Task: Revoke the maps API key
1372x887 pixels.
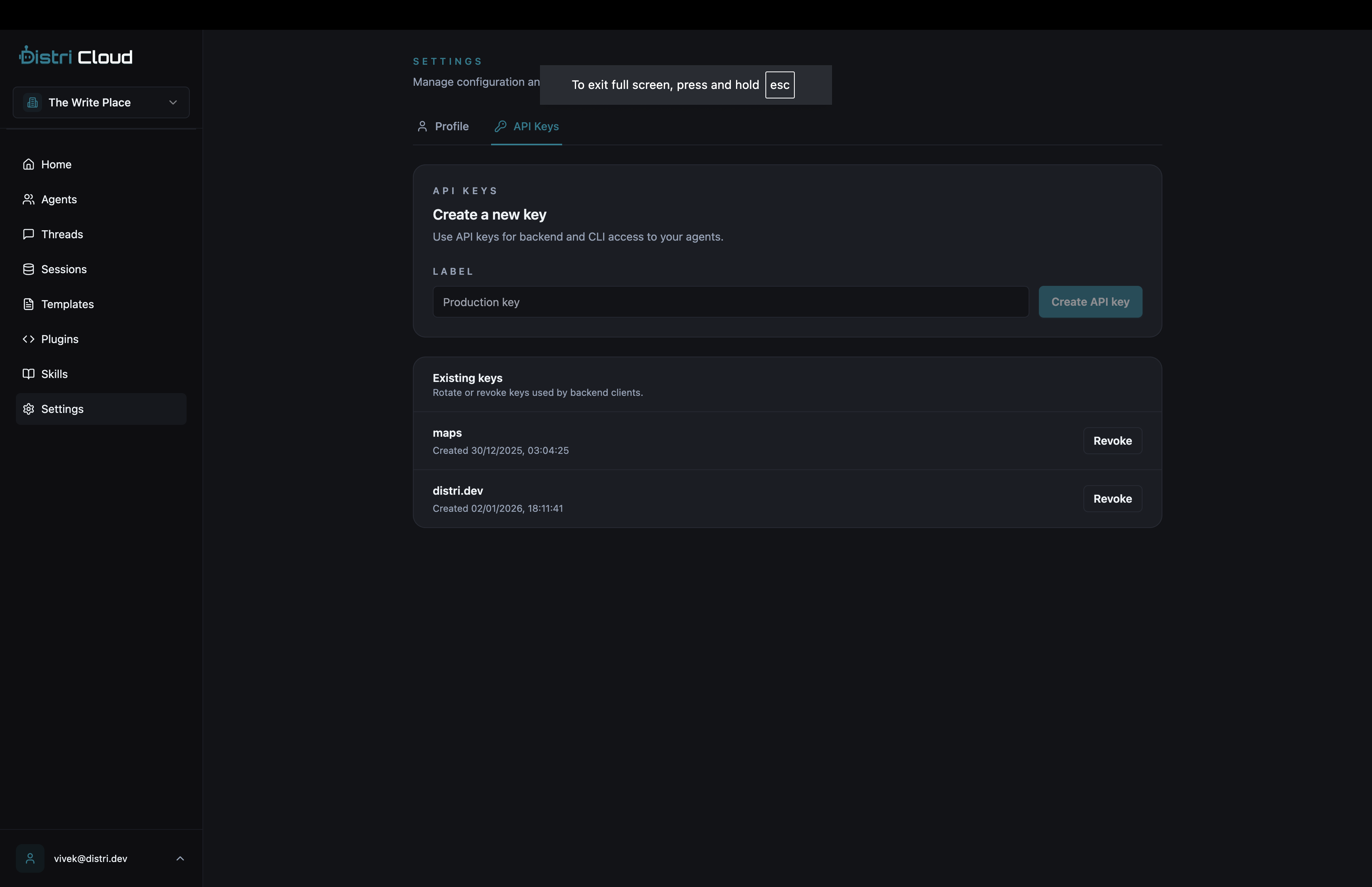Action: (x=1112, y=441)
